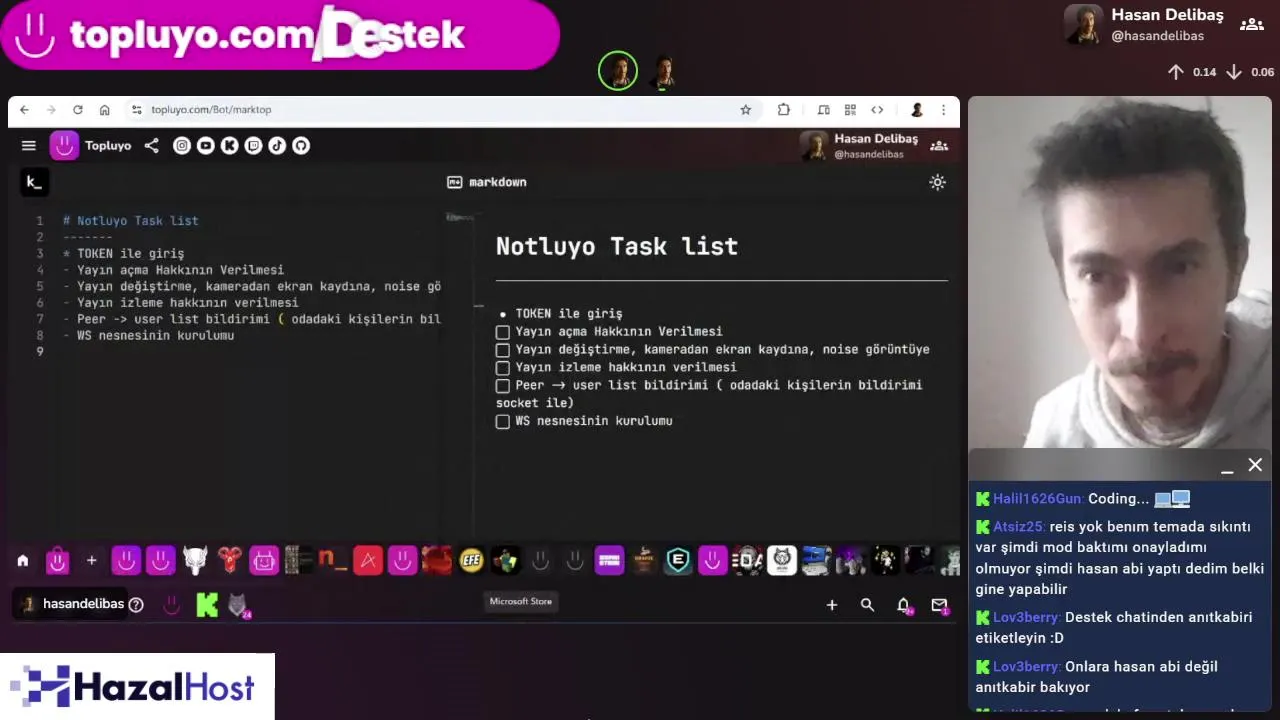This screenshot has width=1280, height=720.
Task: Open the home icon in the server bar
Action: [x=23, y=561]
